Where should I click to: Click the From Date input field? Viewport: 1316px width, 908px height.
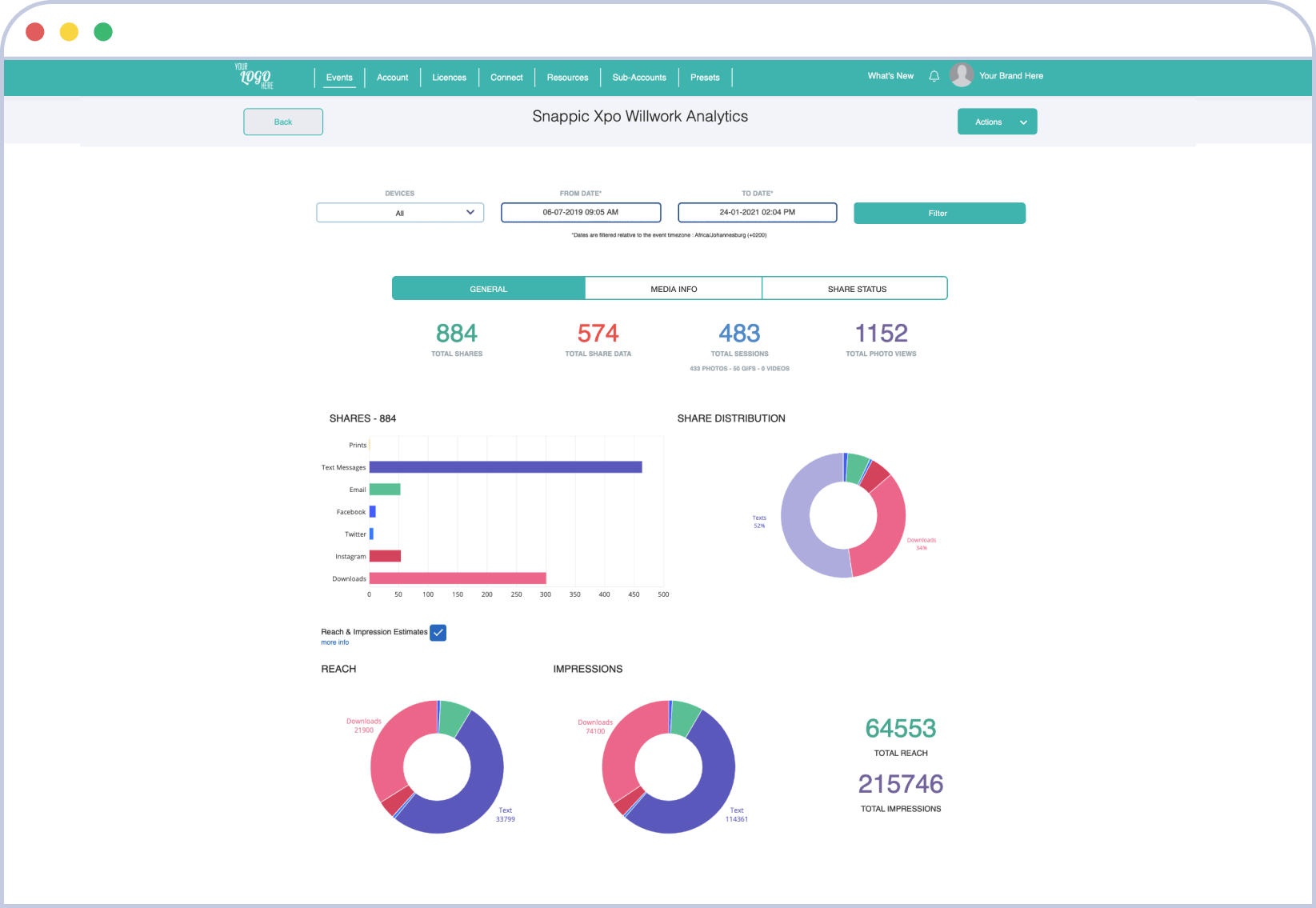[x=581, y=212]
